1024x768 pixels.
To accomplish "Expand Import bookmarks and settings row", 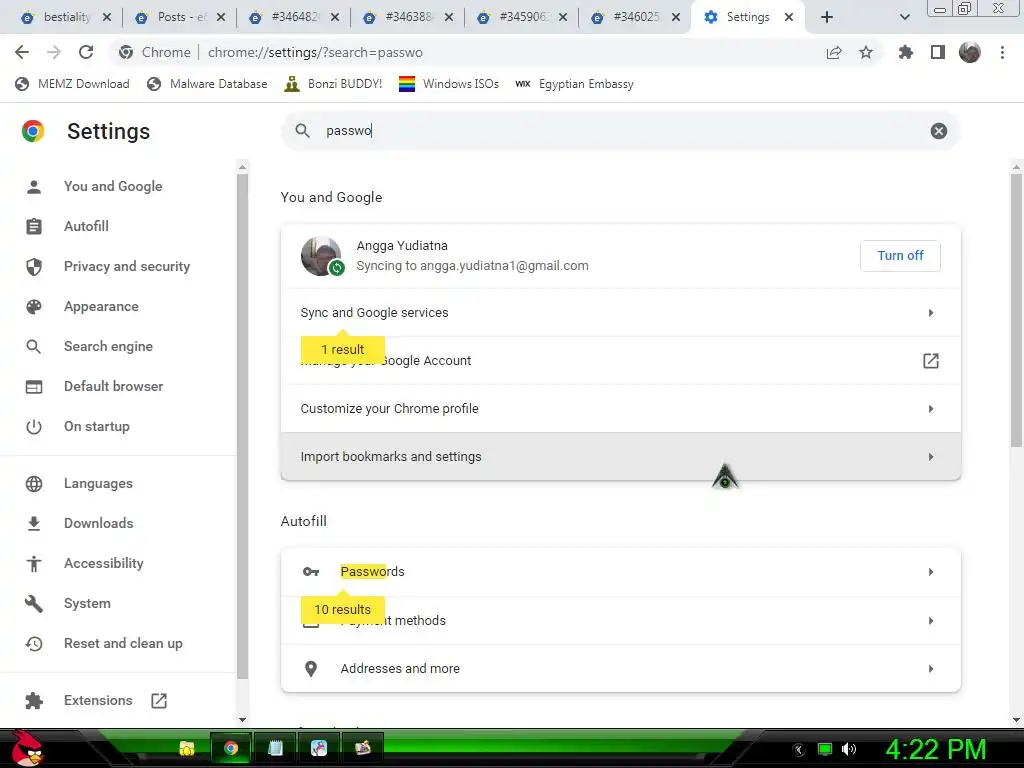I will [620, 456].
